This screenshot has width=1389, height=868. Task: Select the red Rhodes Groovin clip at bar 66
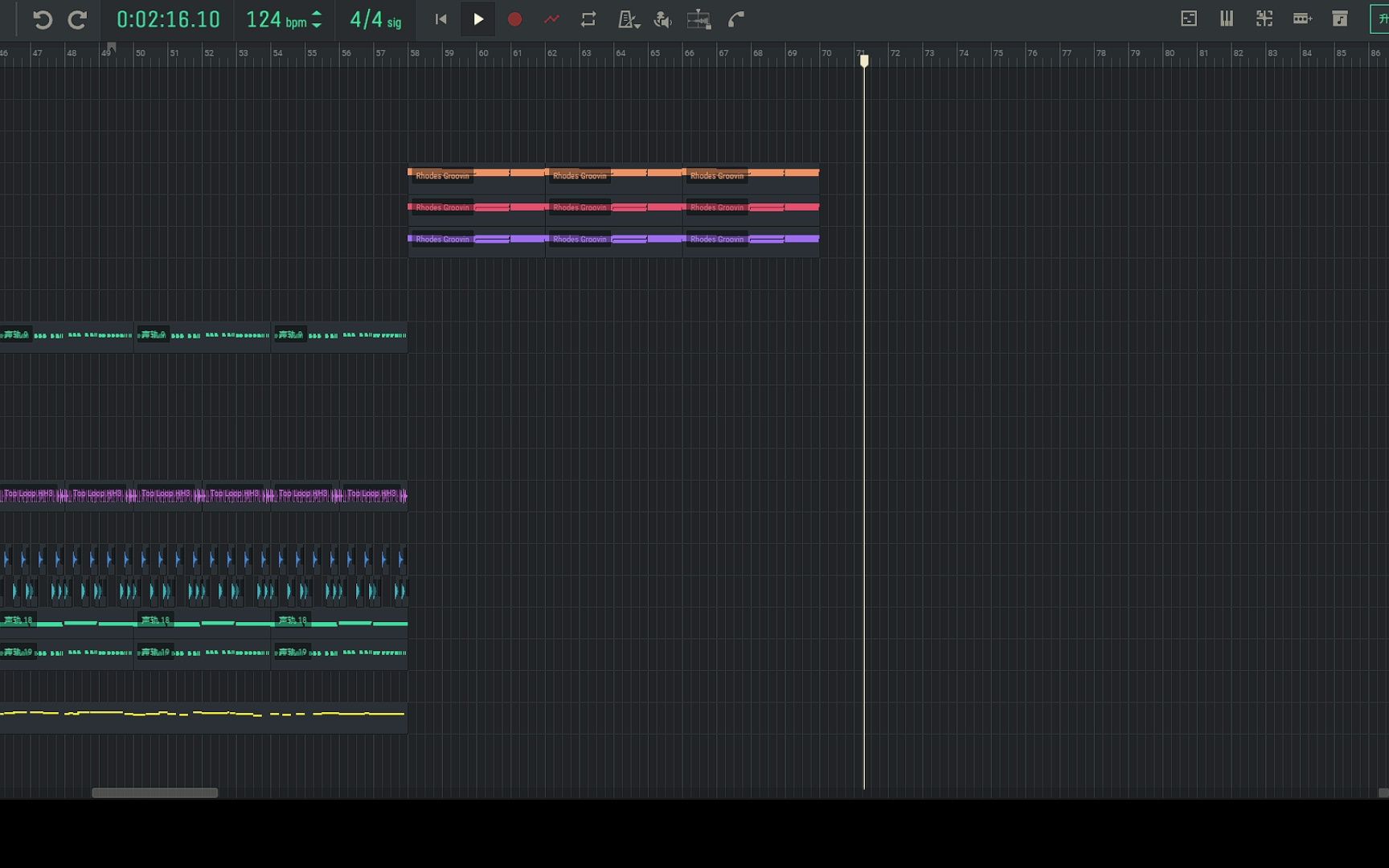coord(752,212)
